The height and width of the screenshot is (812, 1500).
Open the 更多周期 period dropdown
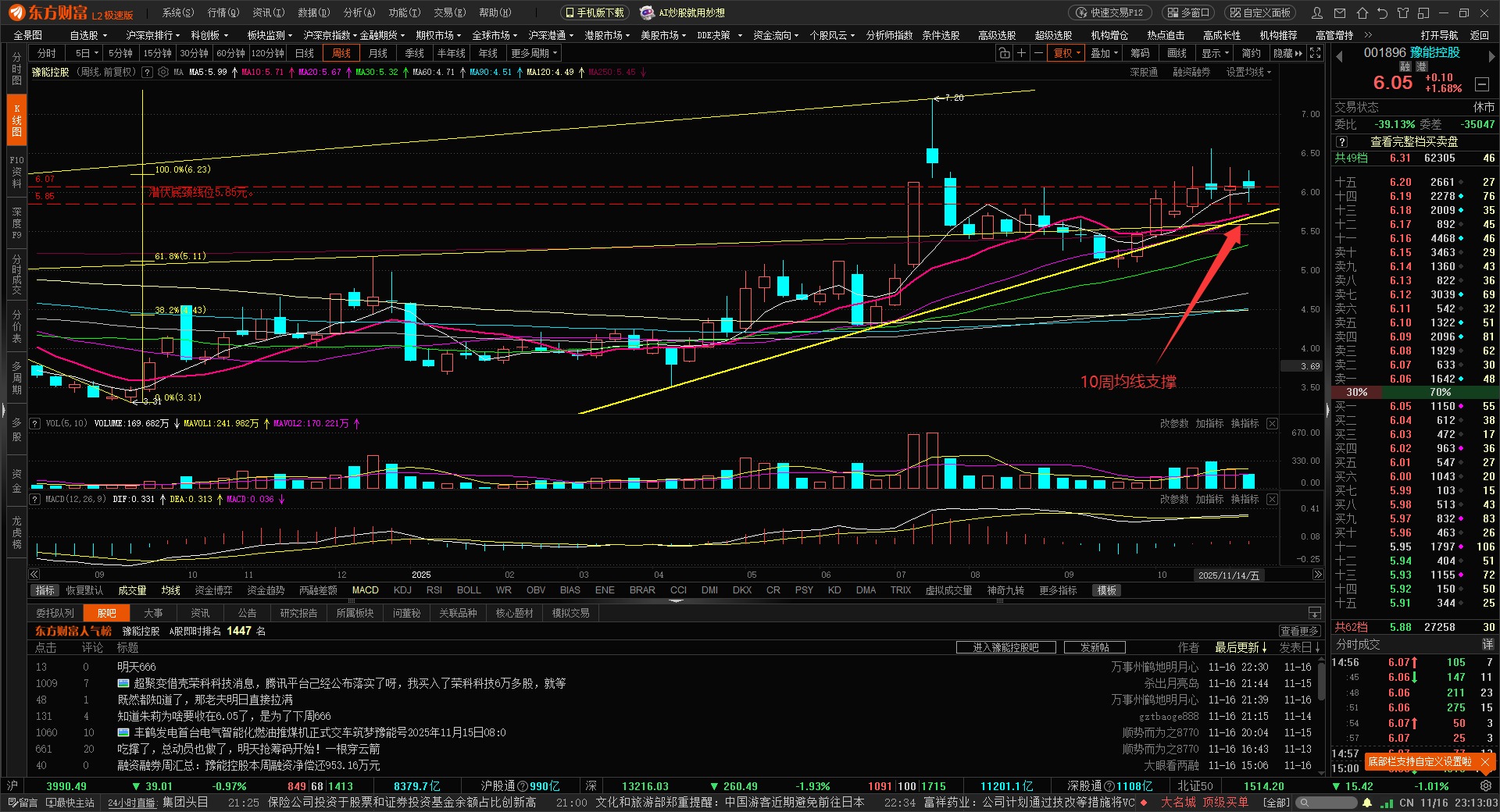click(x=534, y=53)
